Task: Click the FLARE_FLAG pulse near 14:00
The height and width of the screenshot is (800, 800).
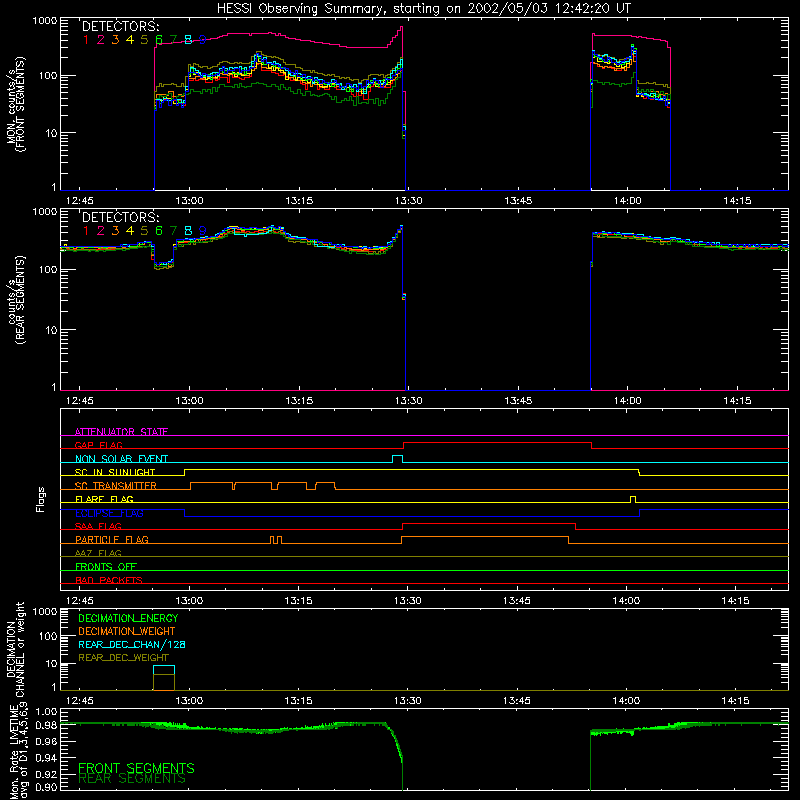Action: coord(633,499)
